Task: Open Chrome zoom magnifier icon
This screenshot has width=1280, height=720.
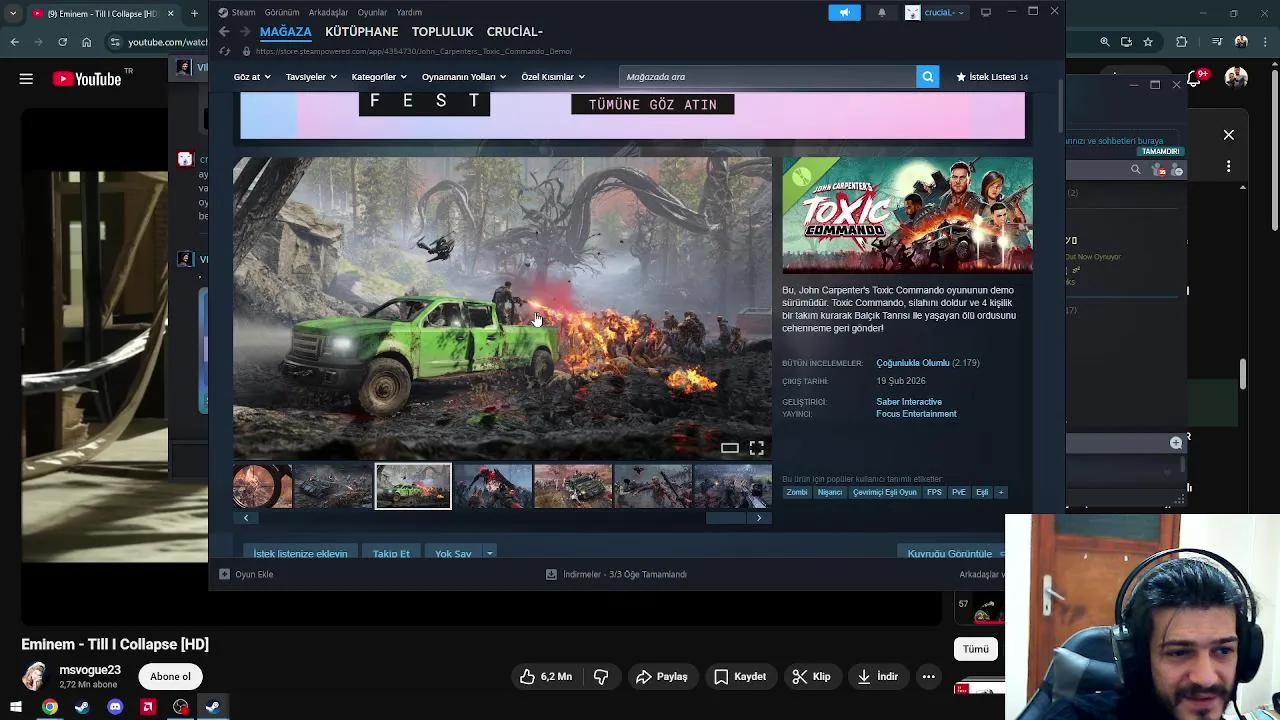Action: pos(1104,42)
